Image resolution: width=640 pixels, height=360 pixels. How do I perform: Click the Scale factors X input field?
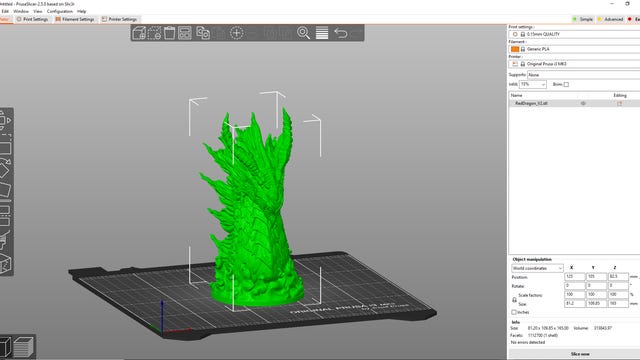click(x=574, y=295)
